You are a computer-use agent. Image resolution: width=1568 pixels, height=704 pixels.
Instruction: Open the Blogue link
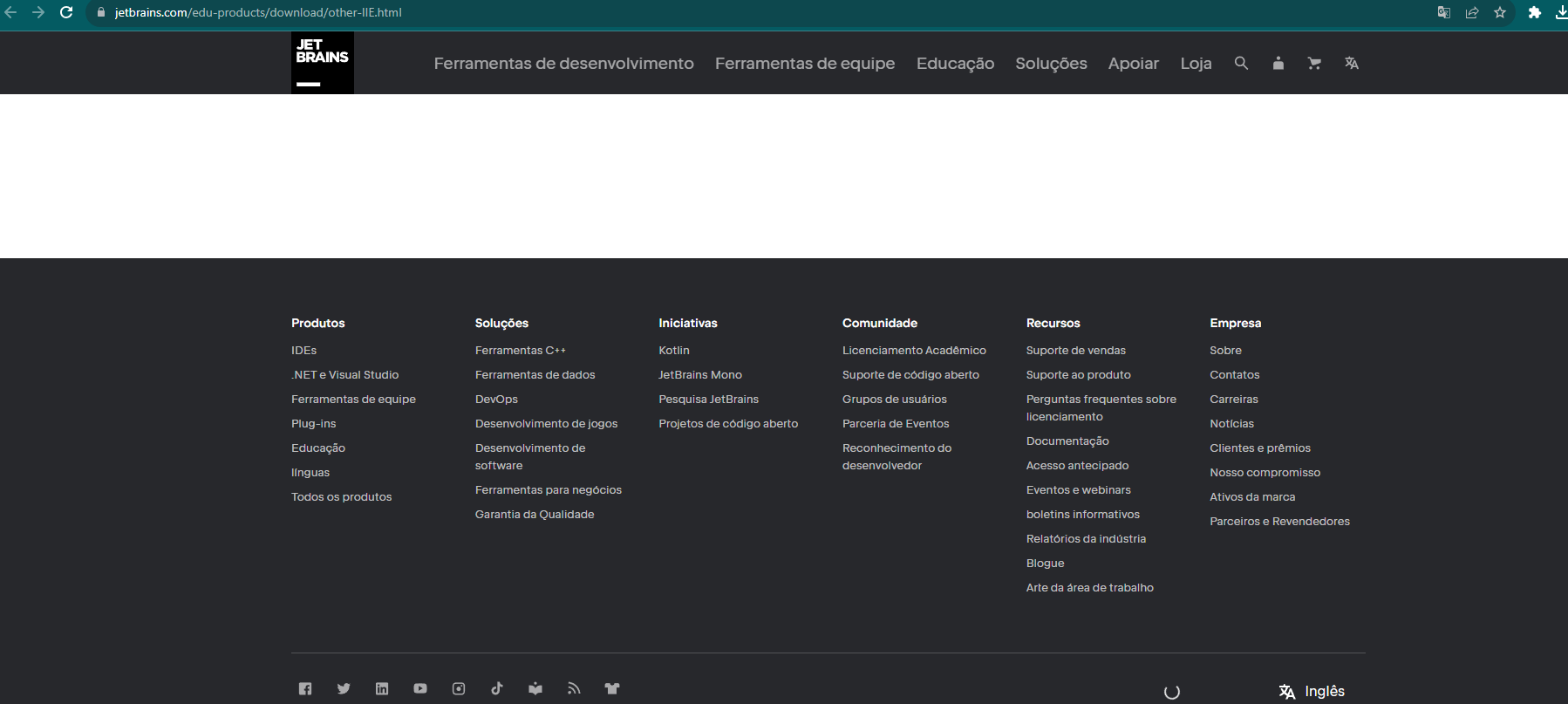click(1045, 563)
